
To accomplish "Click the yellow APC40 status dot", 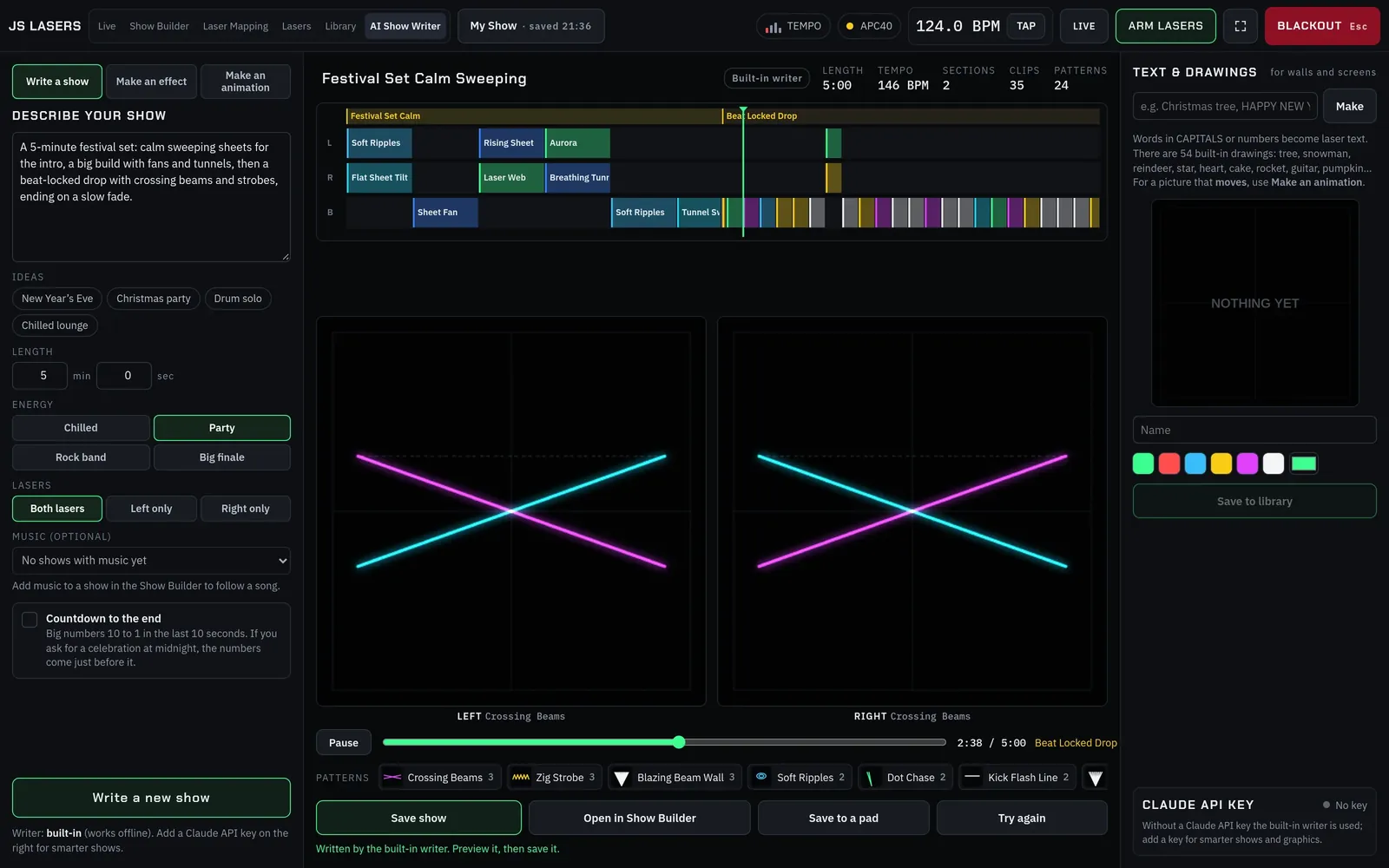I will point(850,26).
